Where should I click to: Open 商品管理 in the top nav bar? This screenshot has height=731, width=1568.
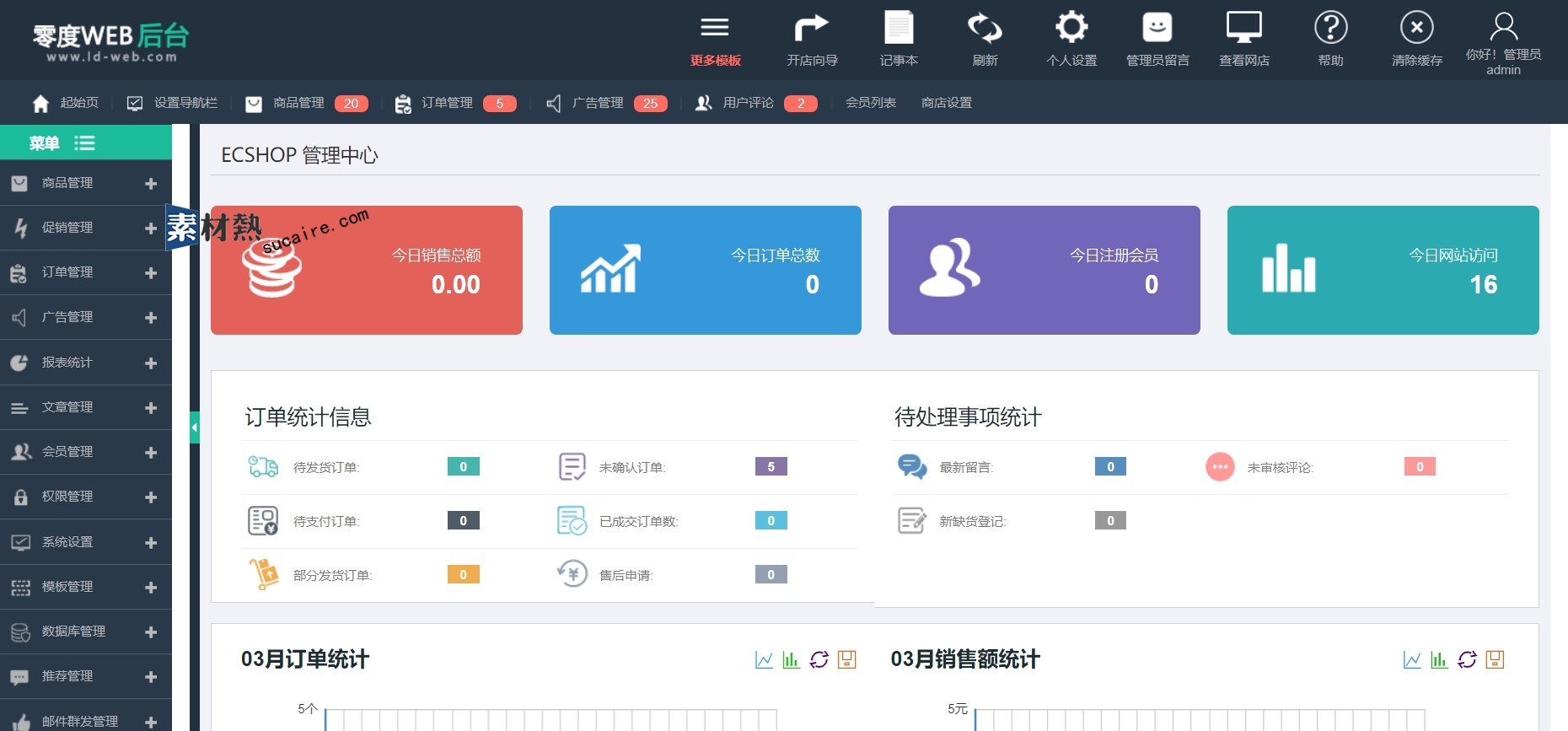298,103
